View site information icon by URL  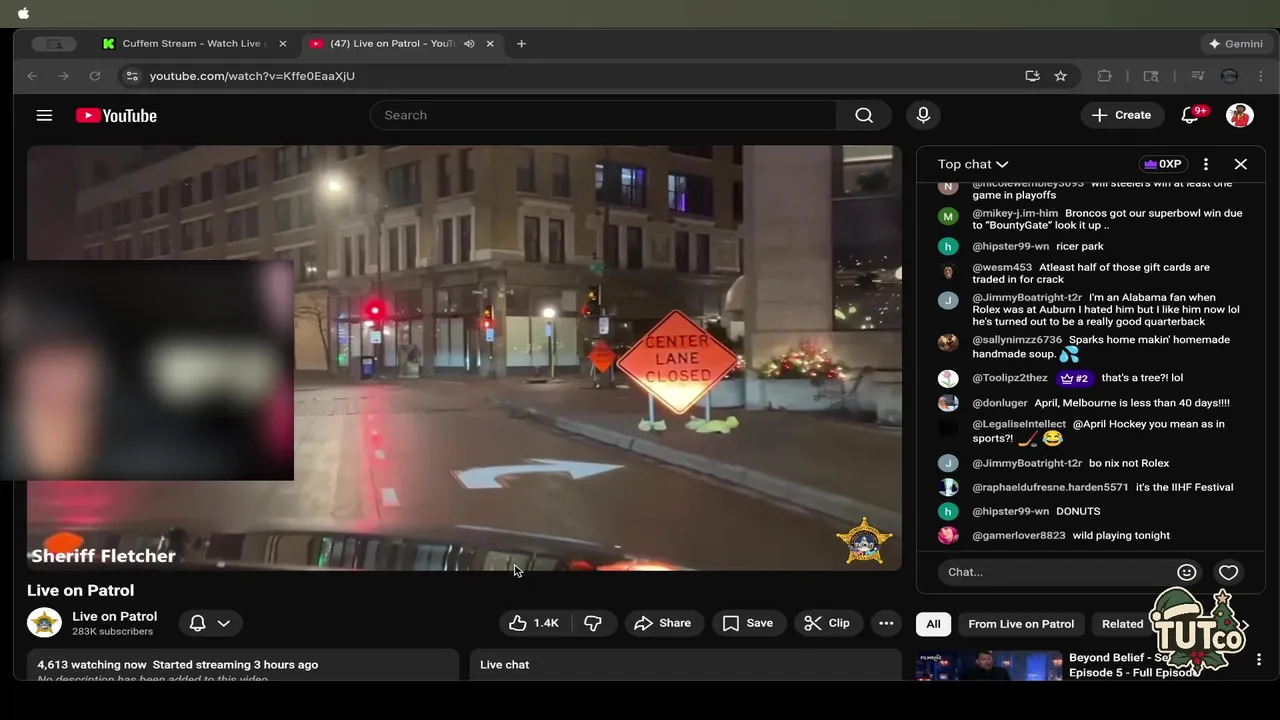tap(132, 76)
